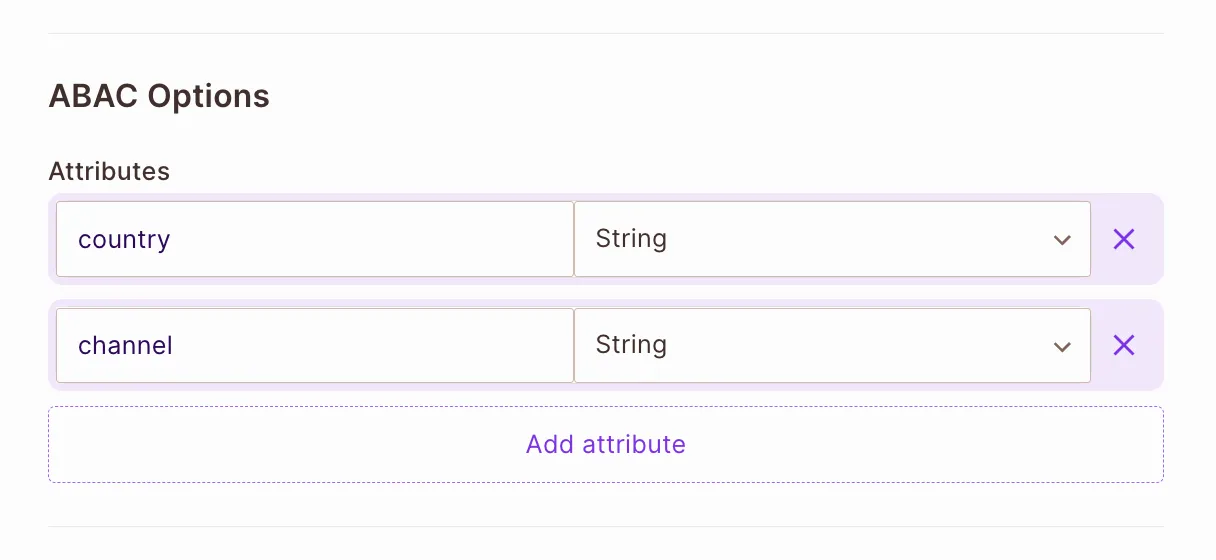The image size is (1216, 560).
Task: Click the ABAC Options heading
Action: [x=159, y=96]
